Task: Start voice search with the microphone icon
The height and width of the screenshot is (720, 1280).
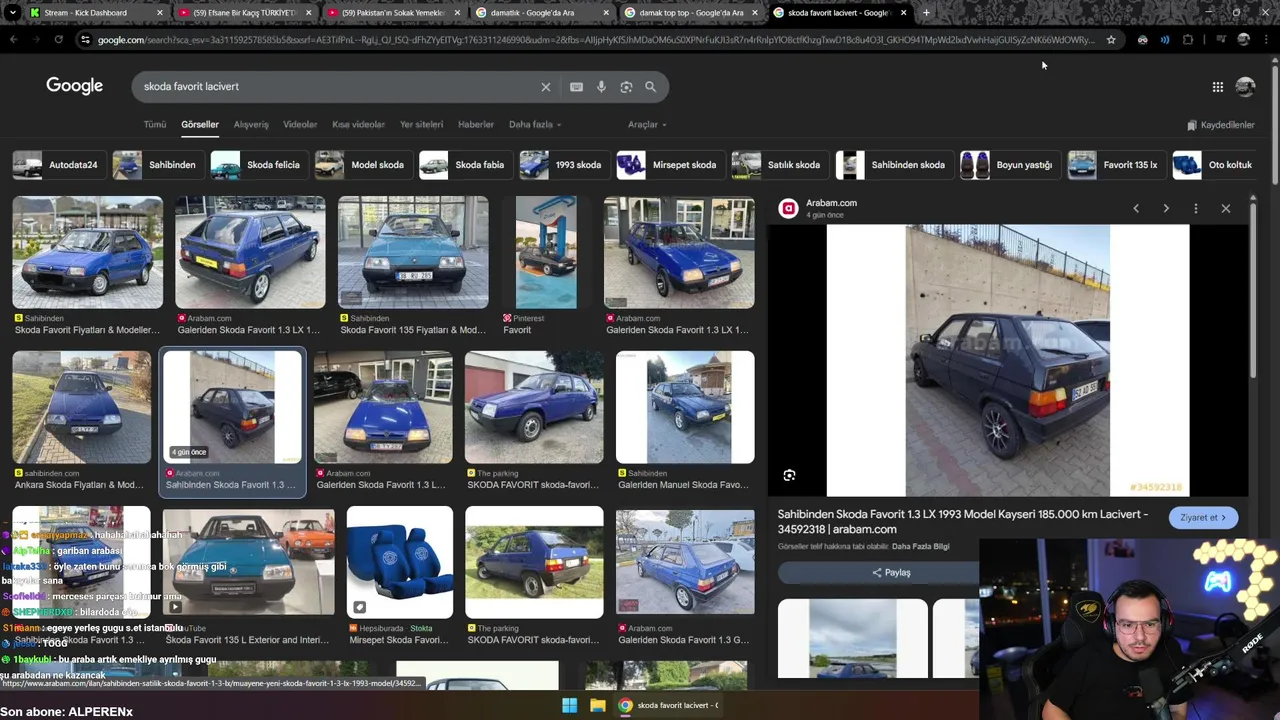Action: pos(601,87)
